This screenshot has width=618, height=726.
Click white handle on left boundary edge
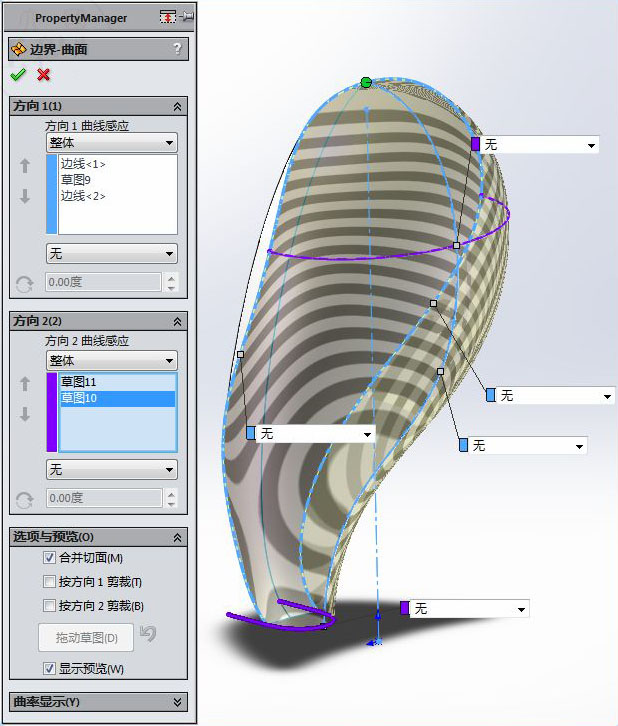[240, 354]
